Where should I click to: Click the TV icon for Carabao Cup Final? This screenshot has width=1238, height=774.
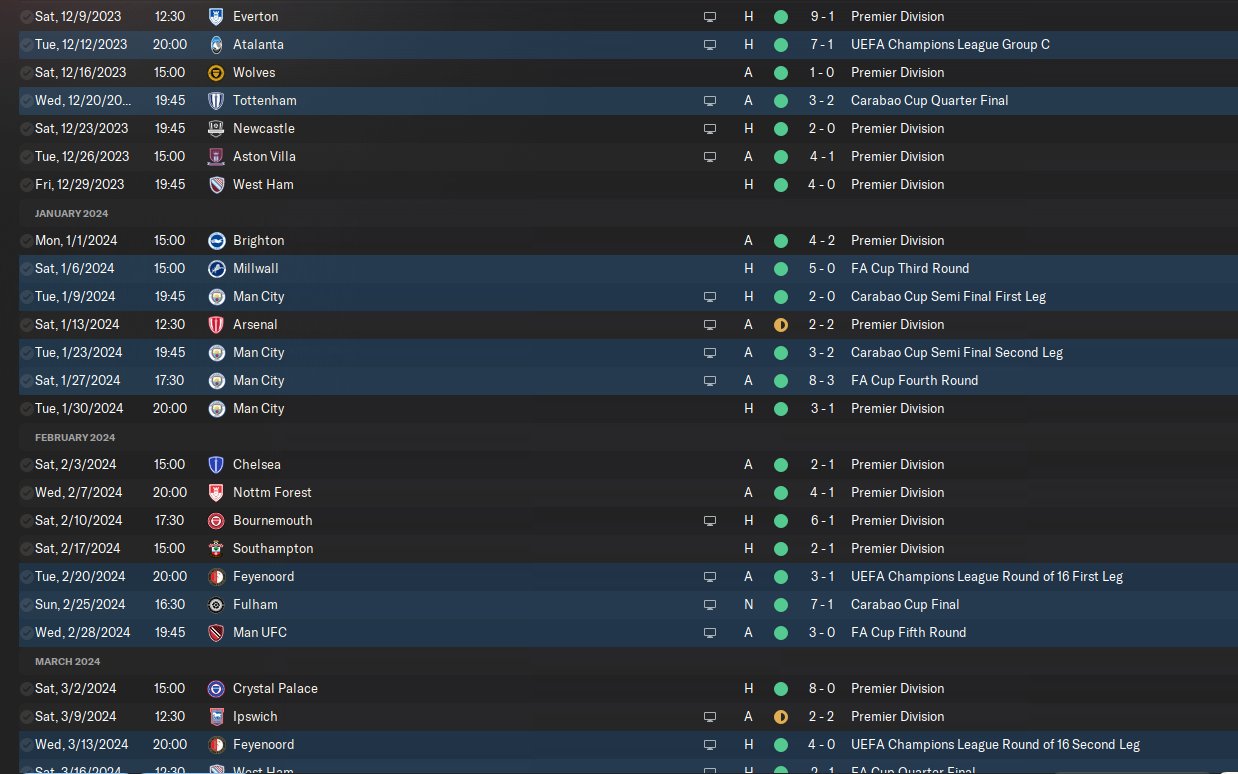coord(710,605)
